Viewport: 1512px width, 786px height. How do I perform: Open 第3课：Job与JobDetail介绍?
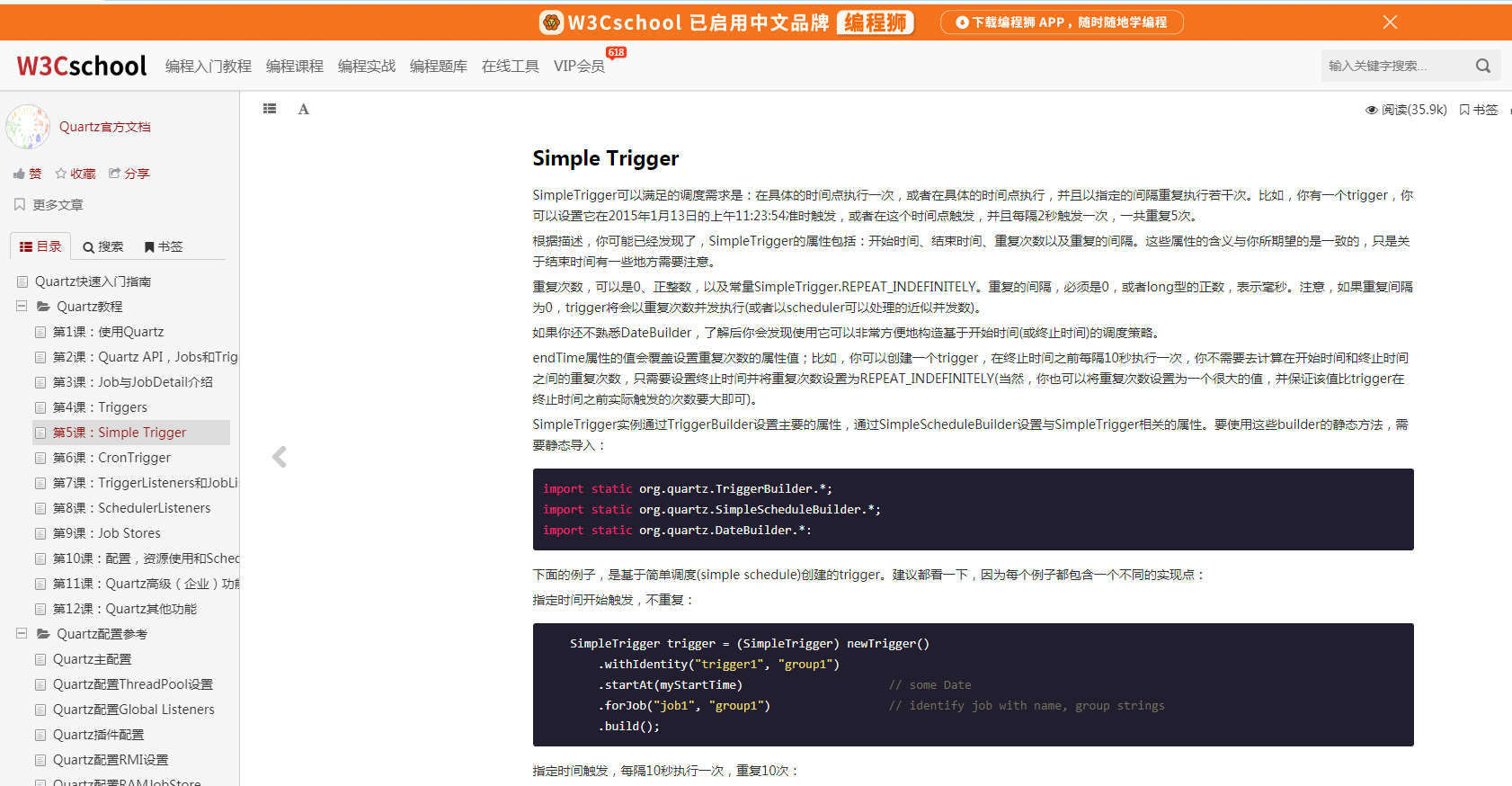pos(132,382)
